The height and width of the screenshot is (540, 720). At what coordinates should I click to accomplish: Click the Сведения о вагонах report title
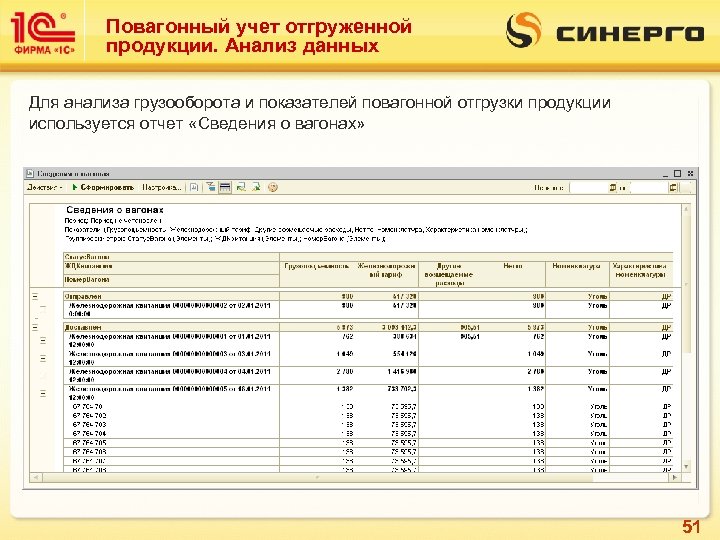coord(115,210)
